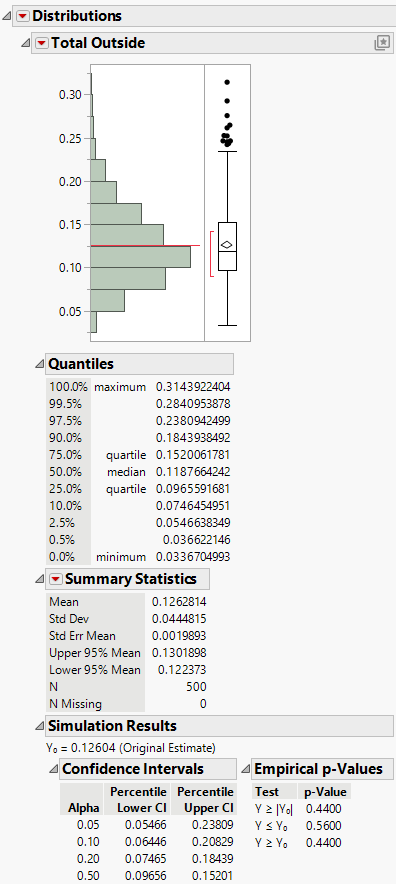Collapse the Empirical p-Values section
396x884 pixels.
[245, 769]
